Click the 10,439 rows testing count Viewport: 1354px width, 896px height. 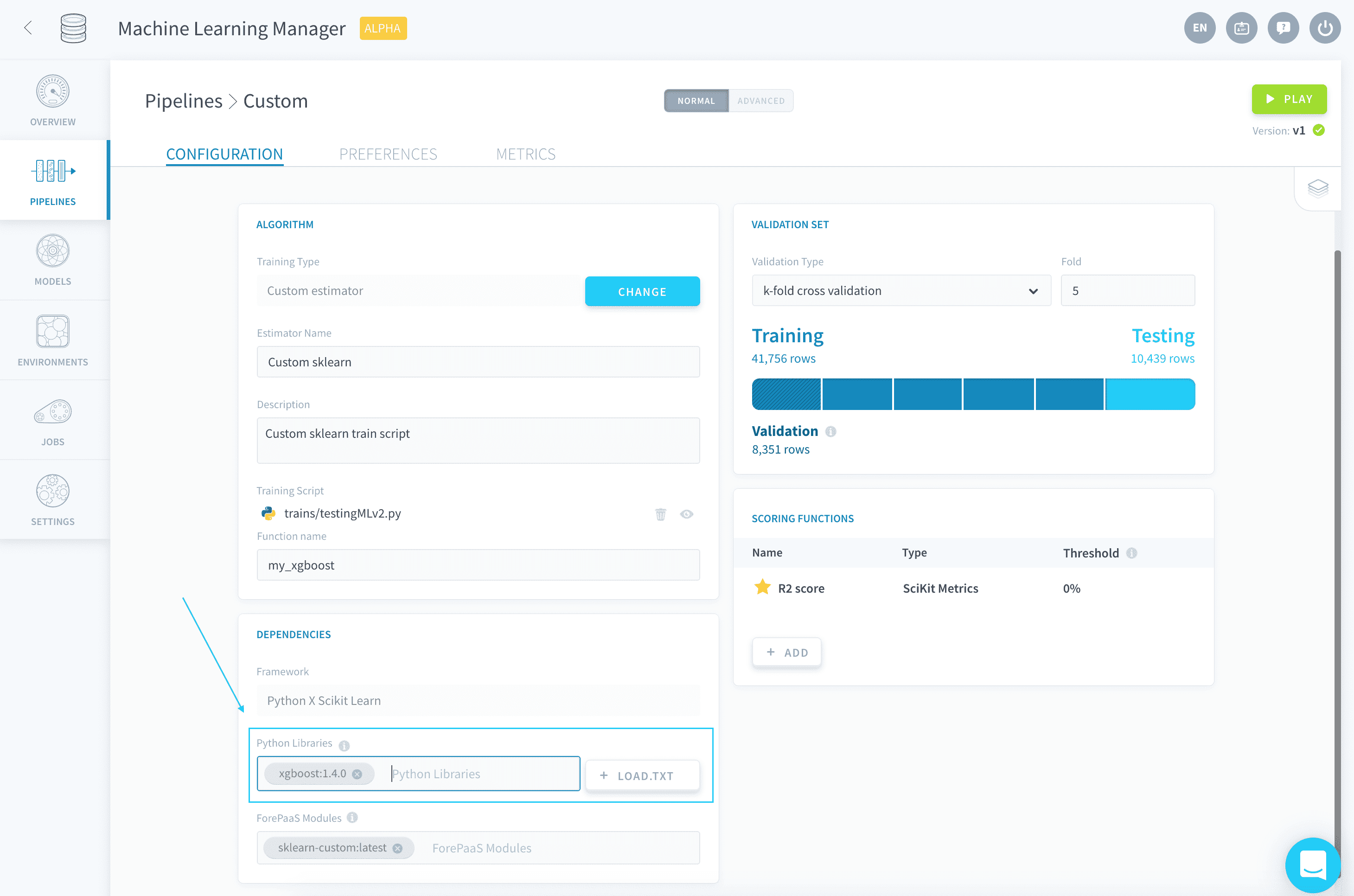click(x=1162, y=358)
